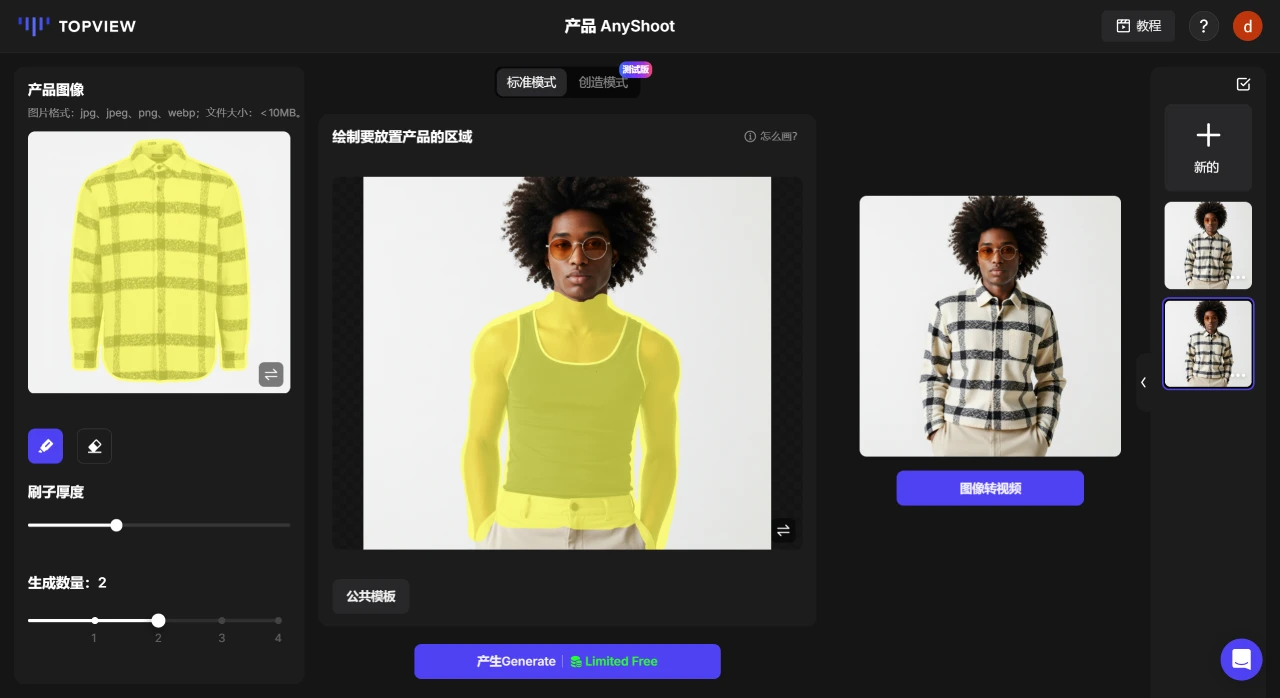Click 怎么画? help link above the canvas
1280x698 pixels.
click(x=778, y=136)
